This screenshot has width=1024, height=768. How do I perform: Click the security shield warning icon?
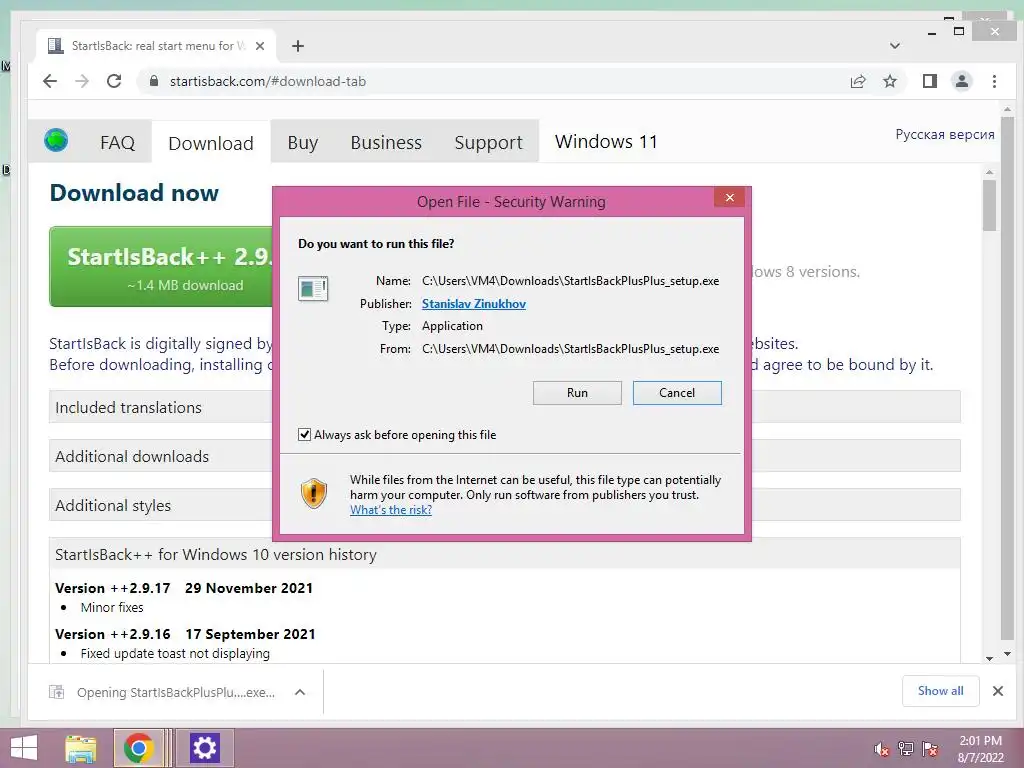313,493
